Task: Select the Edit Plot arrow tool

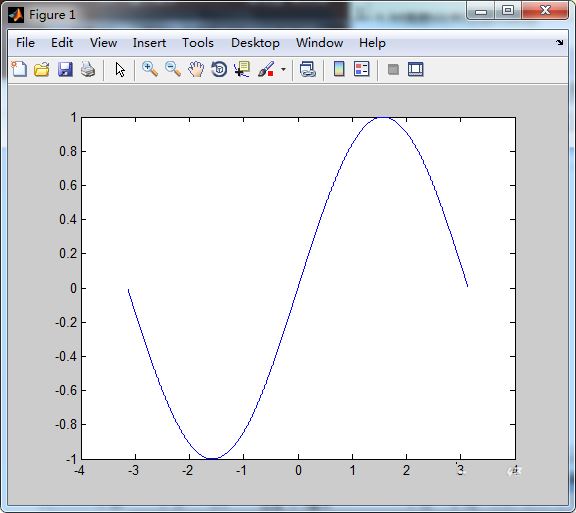Action: pos(120,69)
